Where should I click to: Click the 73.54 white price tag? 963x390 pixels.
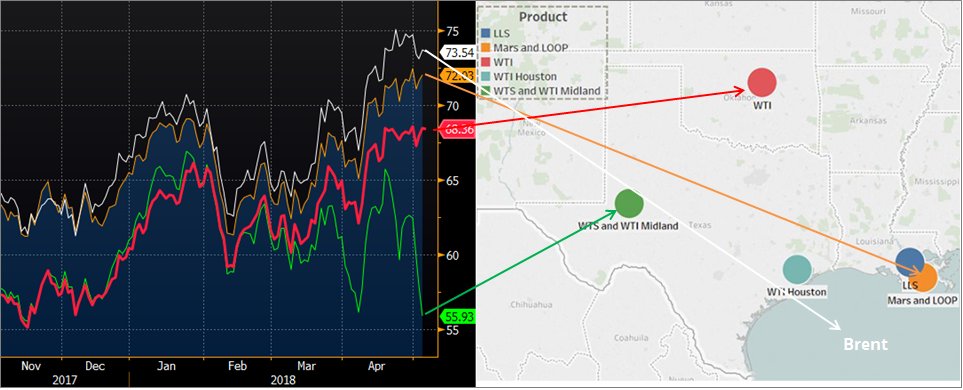click(x=458, y=53)
